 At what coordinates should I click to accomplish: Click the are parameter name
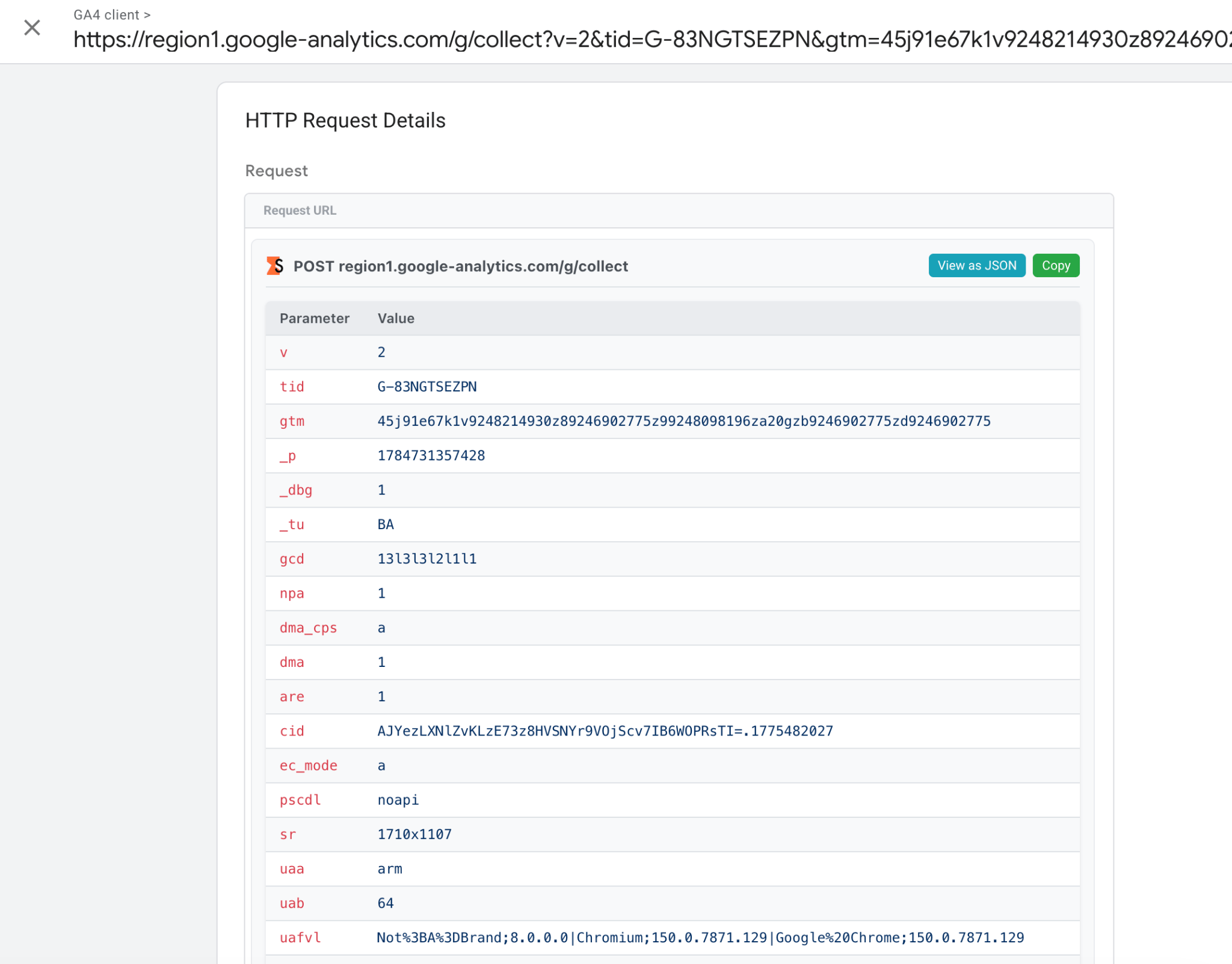292,696
